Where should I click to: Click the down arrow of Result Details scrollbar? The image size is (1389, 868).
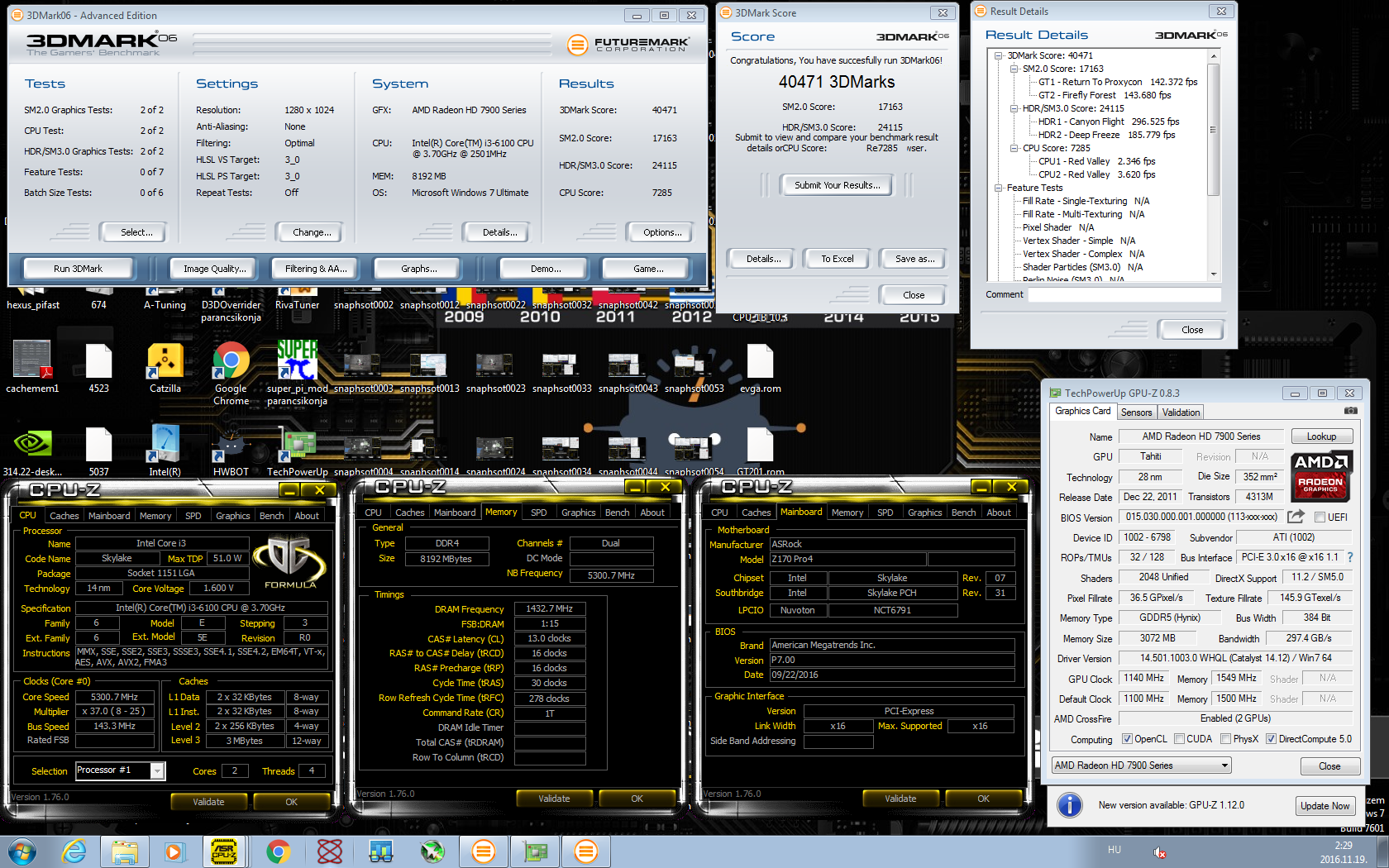click(1214, 274)
